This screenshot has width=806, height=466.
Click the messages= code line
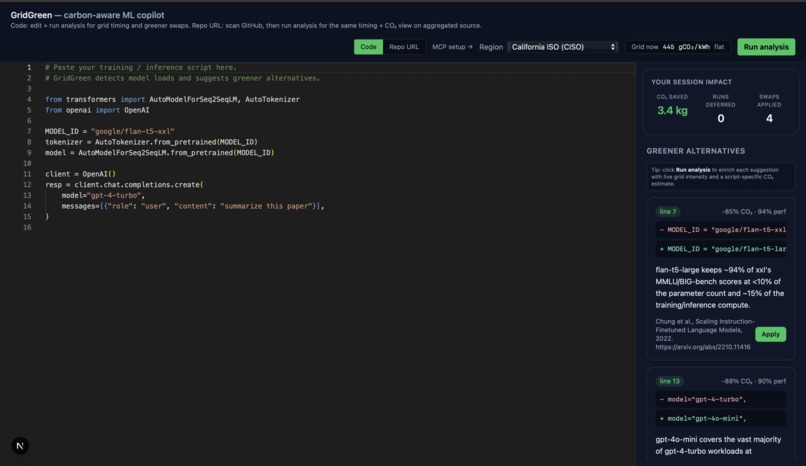(193, 206)
